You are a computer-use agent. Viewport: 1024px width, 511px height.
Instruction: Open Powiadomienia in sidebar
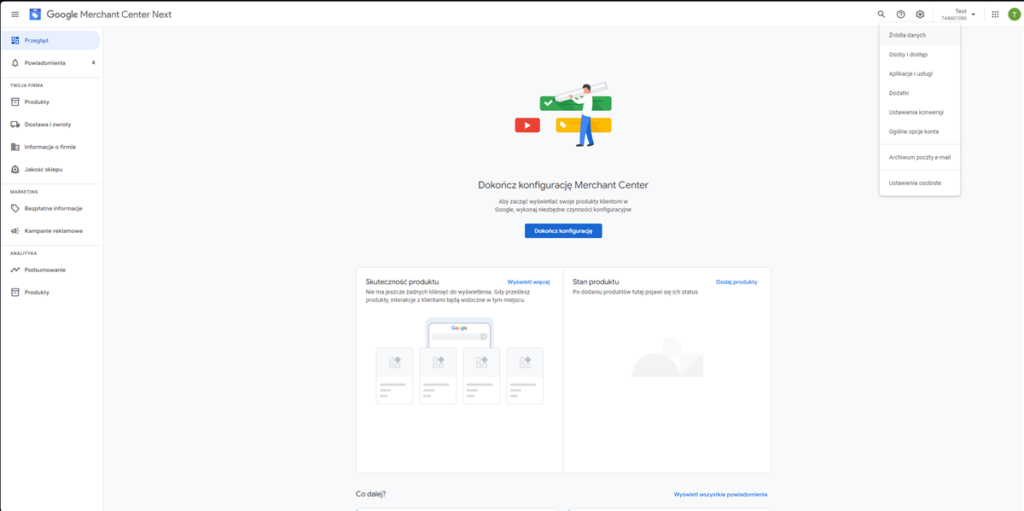[50, 63]
